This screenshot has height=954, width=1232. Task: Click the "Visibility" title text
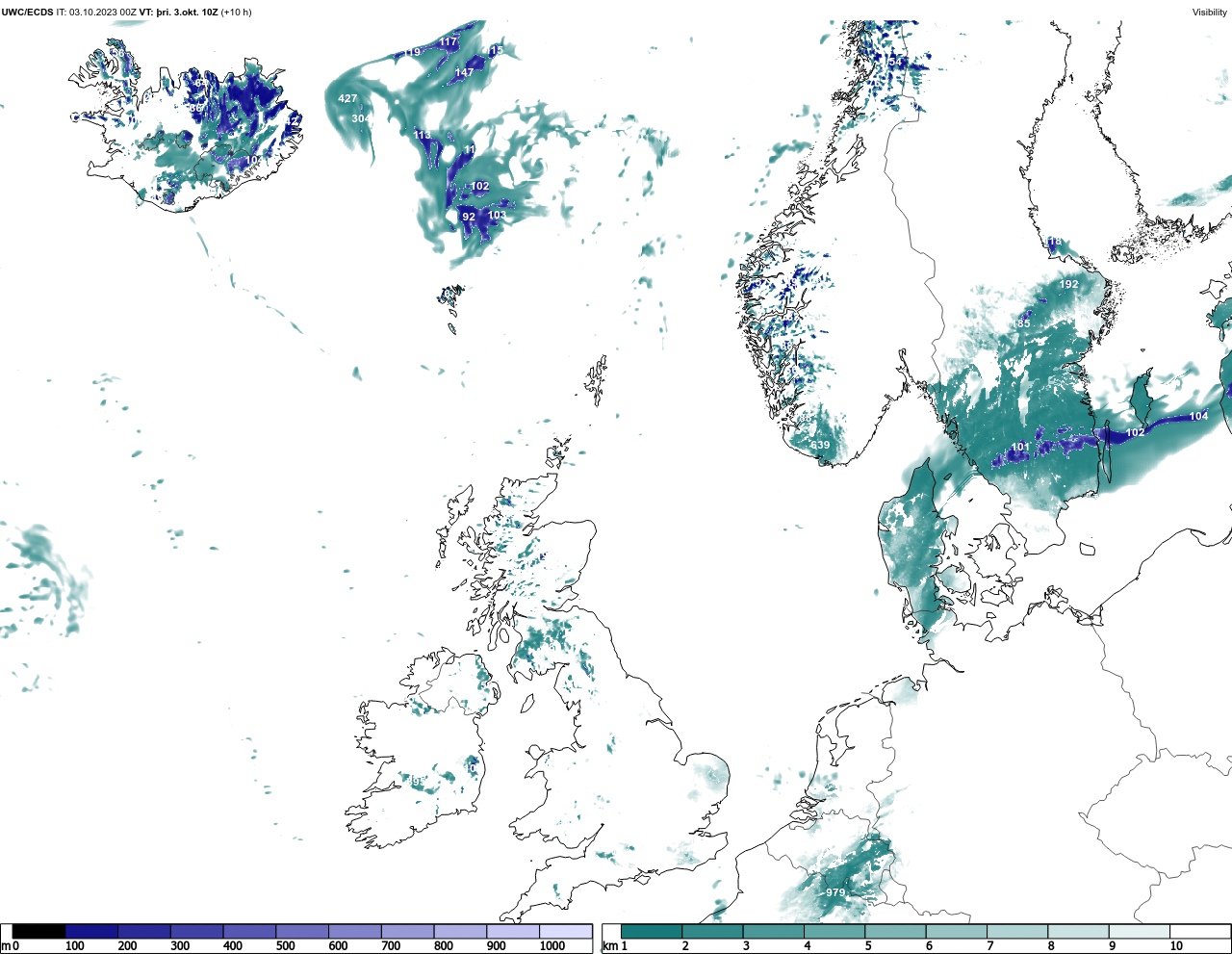click(x=1209, y=13)
